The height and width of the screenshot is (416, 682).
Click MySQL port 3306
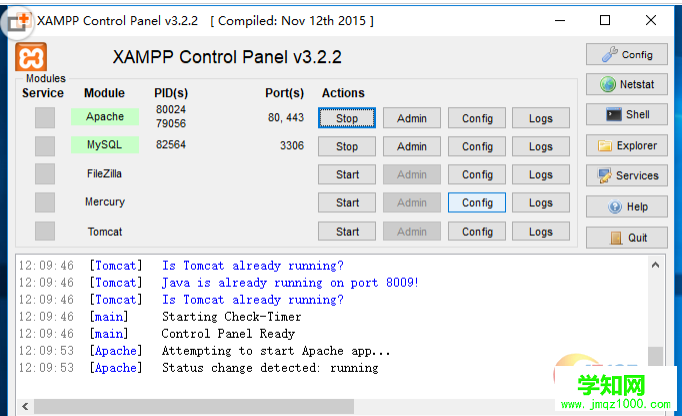point(292,145)
